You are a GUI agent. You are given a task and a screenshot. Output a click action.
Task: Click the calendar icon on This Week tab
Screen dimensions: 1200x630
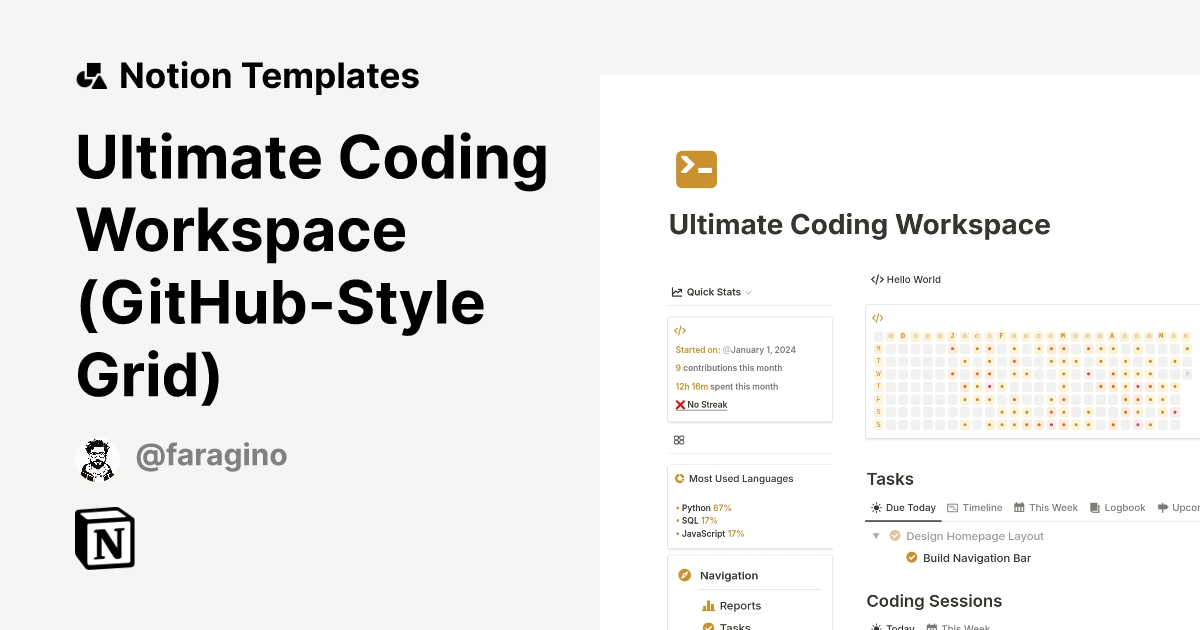coord(1019,508)
